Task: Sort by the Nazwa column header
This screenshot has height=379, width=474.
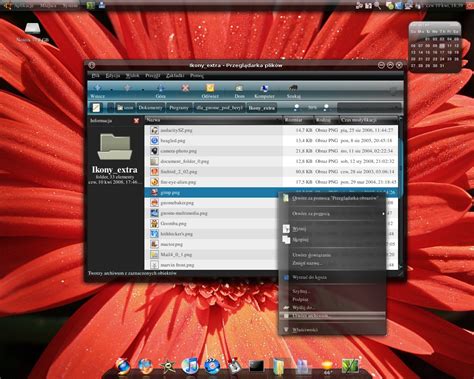Action: click(x=214, y=120)
